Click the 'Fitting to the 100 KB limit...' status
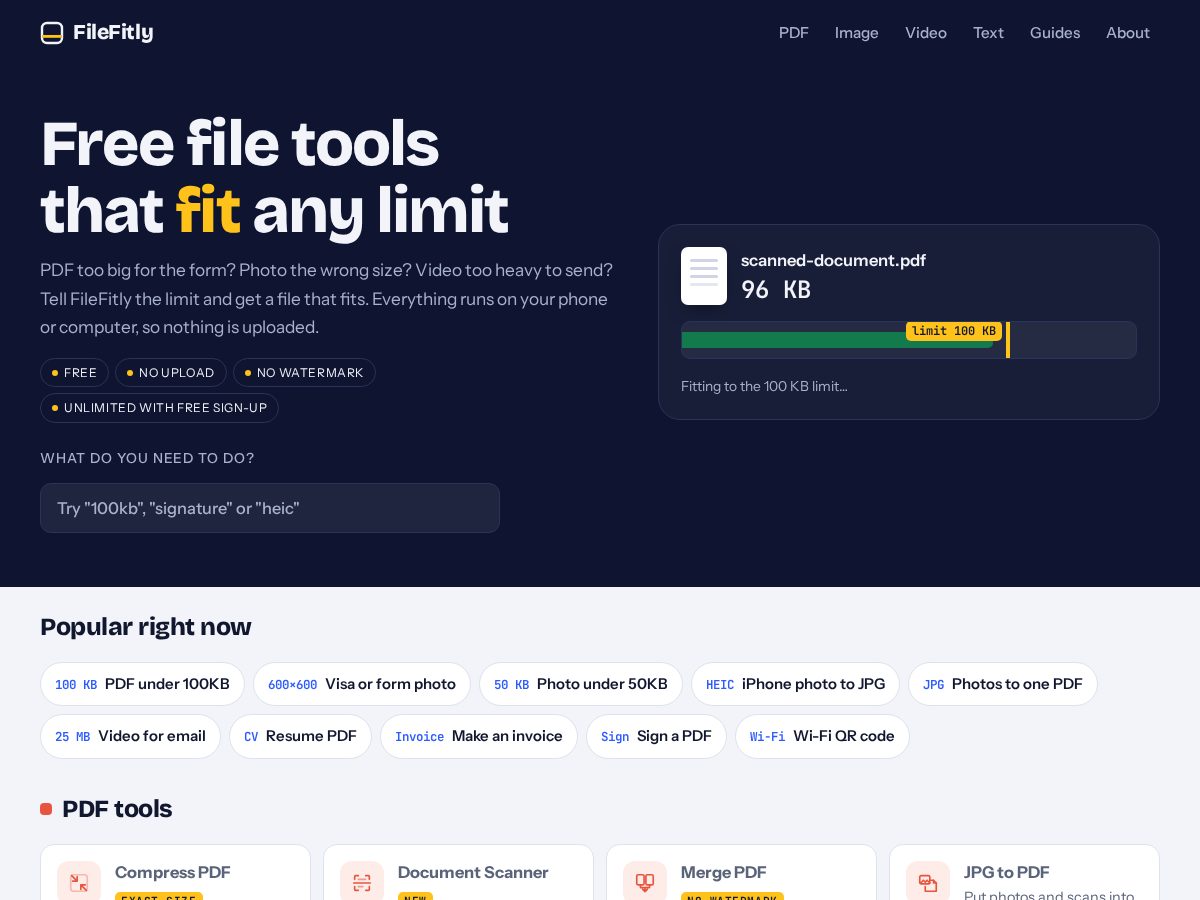This screenshot has width=1200, height=900. click(764, 386)
